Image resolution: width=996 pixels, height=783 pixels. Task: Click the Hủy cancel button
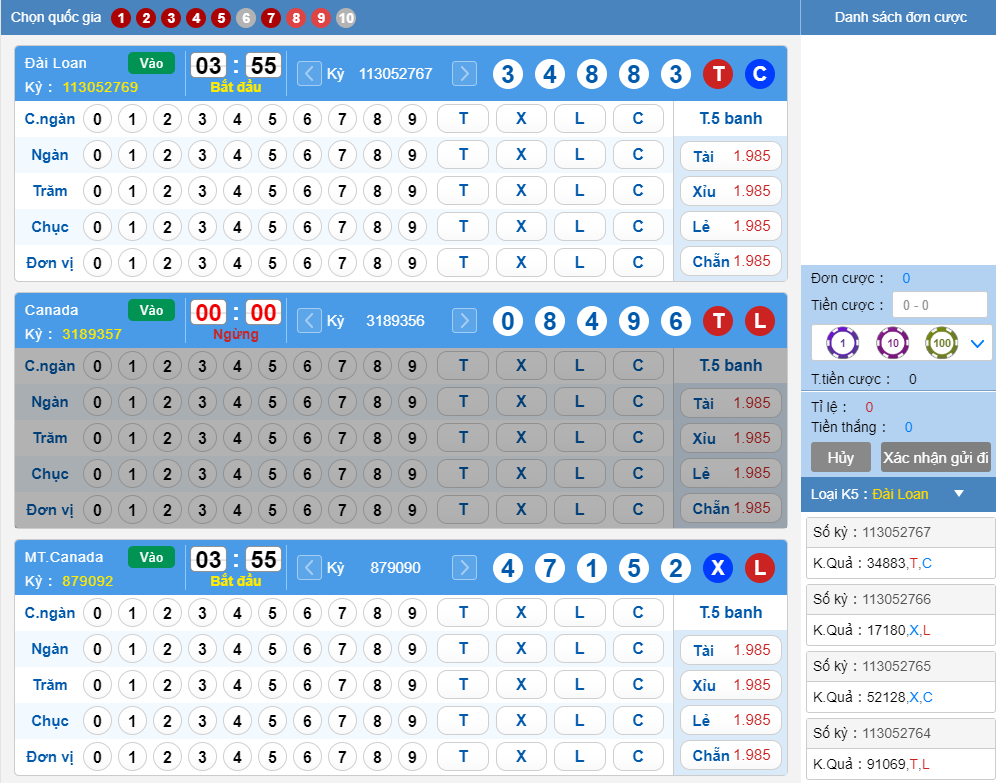click(x=841, y=457)
